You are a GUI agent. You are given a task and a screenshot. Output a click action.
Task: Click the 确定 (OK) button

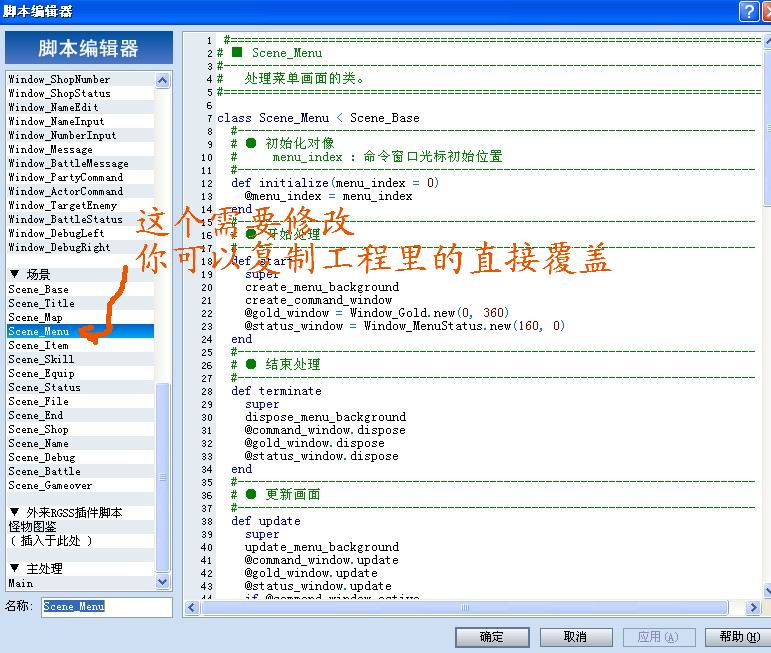click(492, 637)
